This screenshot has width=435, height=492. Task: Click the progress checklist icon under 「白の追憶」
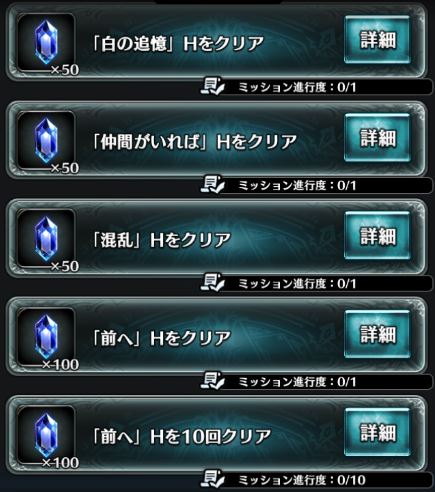[212, 86]
